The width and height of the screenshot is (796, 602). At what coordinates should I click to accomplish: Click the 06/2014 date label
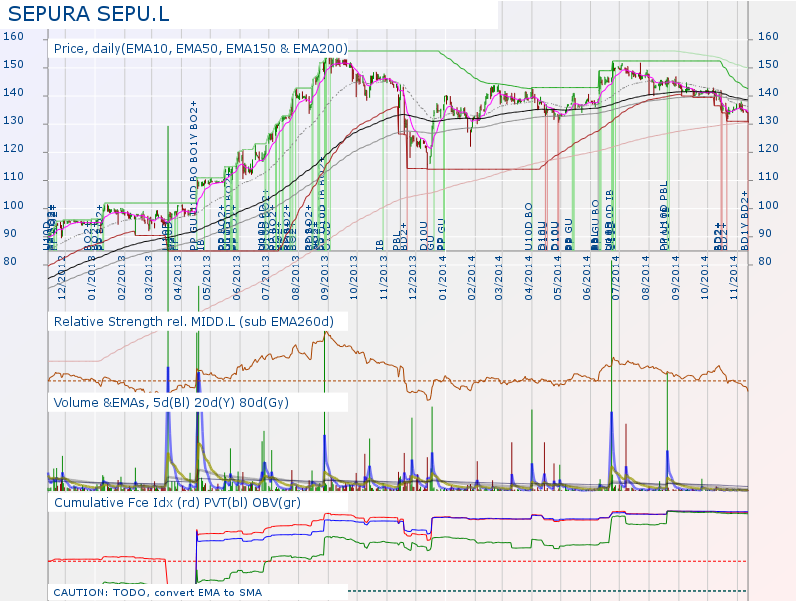pyautogui.click(x=587, y=278)
